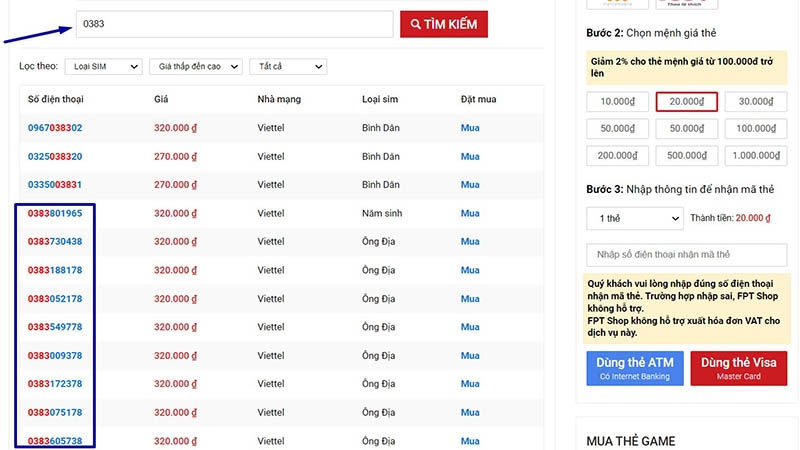
Task: Click Mua link for number 0967038302
Action: click(x=470, y=128)
